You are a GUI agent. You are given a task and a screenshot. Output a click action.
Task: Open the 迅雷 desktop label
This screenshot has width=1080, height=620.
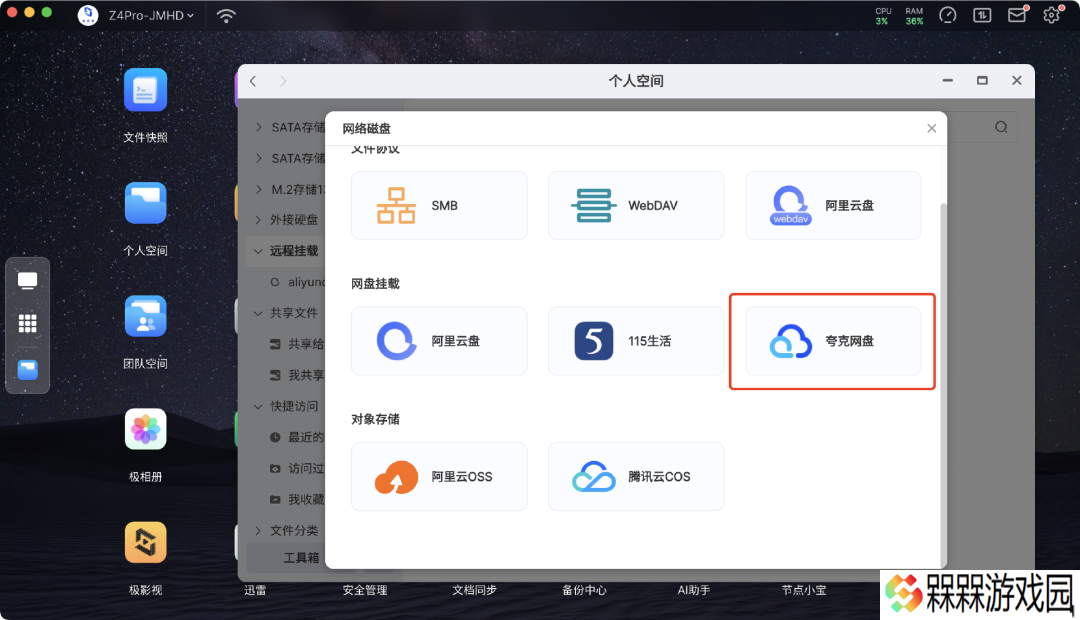click(x=255, y=590)
